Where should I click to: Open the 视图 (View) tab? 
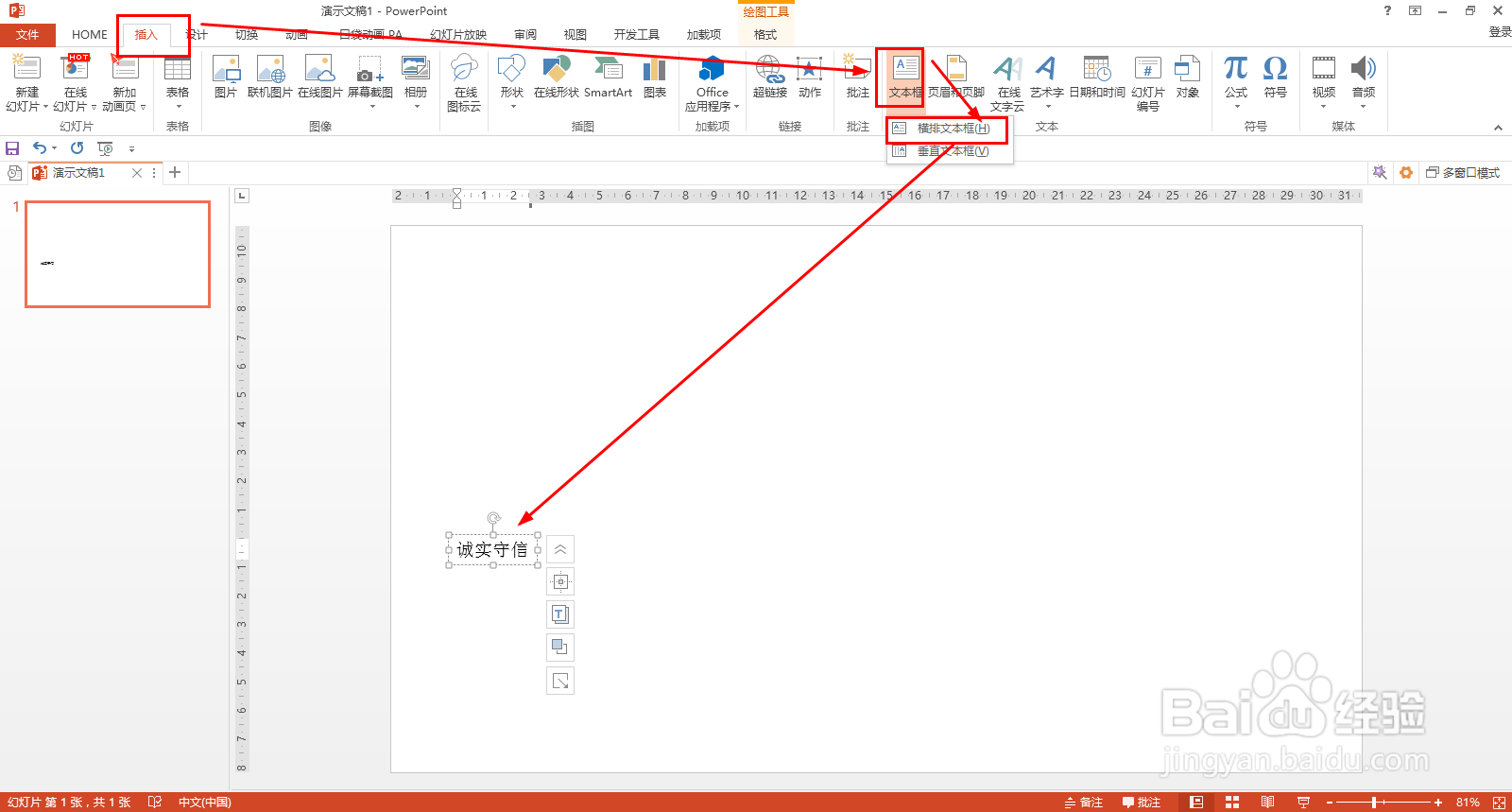[576, 35]
